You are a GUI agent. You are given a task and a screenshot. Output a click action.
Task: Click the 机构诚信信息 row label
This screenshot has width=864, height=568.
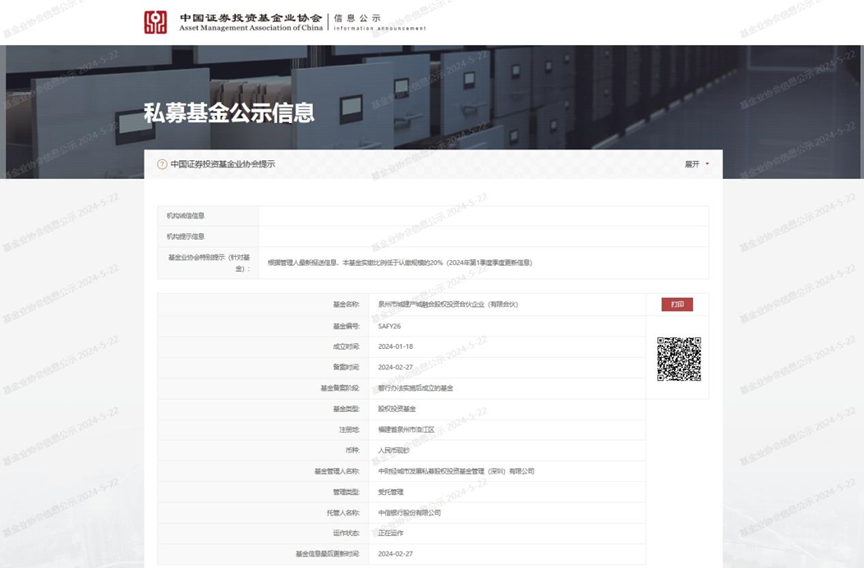(185, 216)
